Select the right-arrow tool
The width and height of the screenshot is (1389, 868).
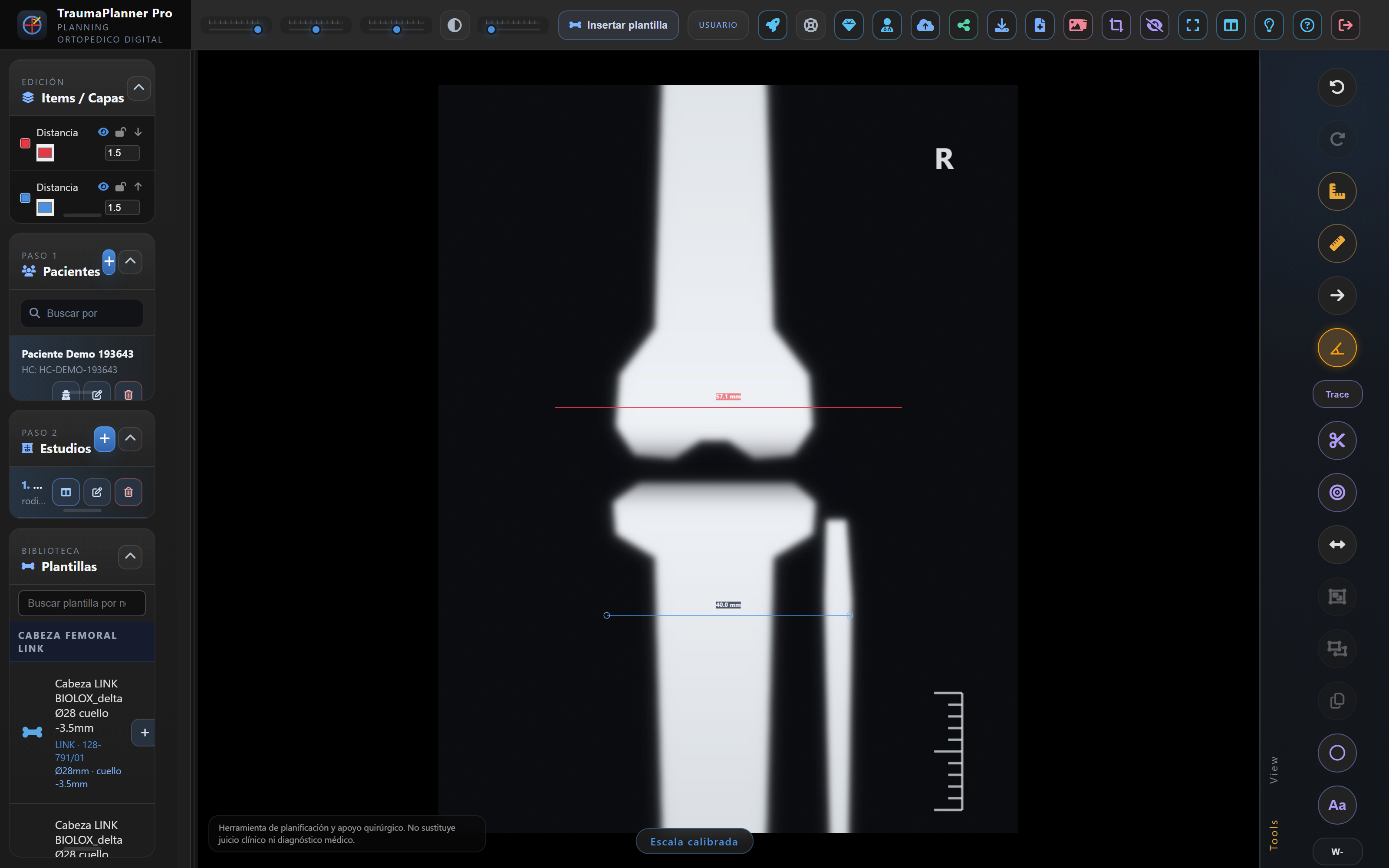click(x=1337, y=296)
